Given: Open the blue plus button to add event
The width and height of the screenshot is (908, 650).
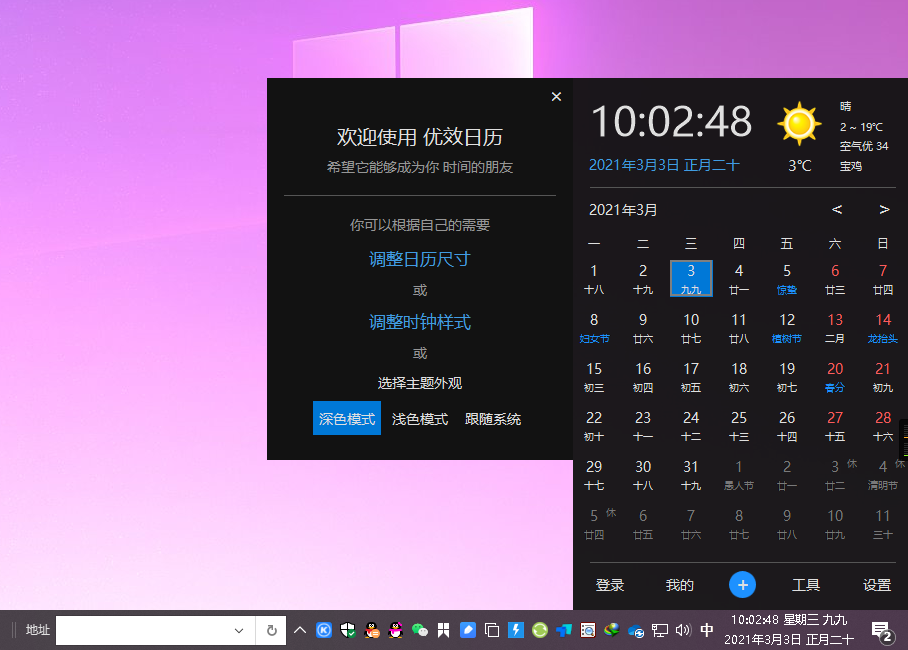Looking at the screenshot, I should 742,585.
